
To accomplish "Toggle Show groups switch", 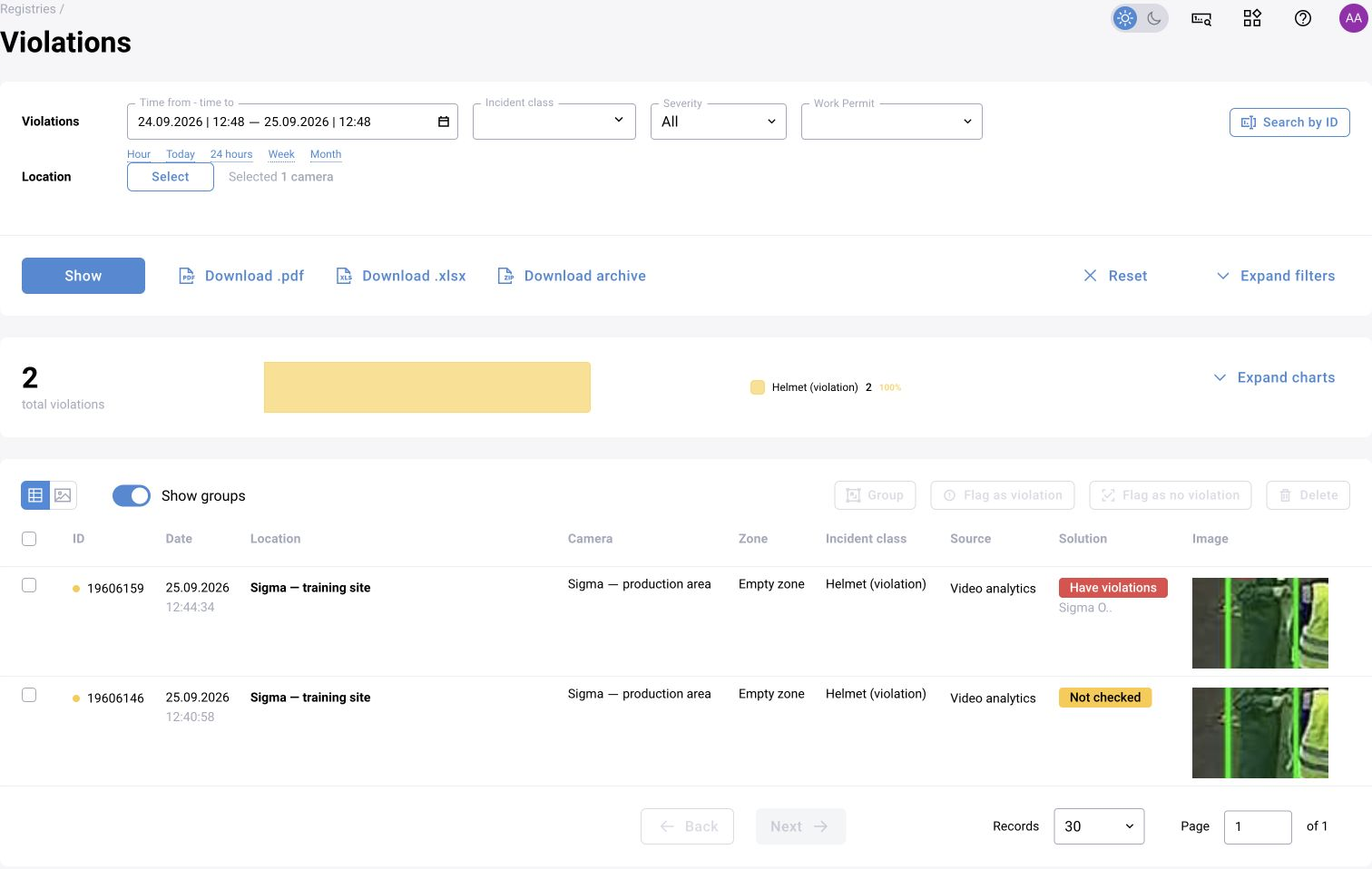I will click(132, 495).
